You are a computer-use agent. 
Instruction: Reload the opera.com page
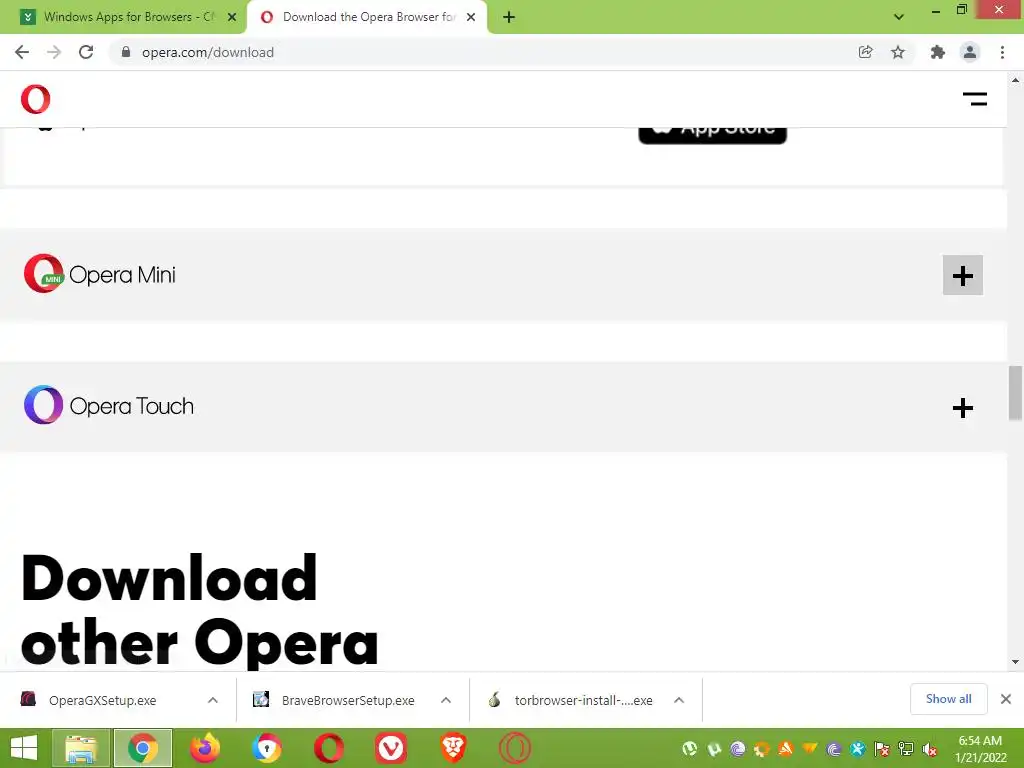point(86,52)
